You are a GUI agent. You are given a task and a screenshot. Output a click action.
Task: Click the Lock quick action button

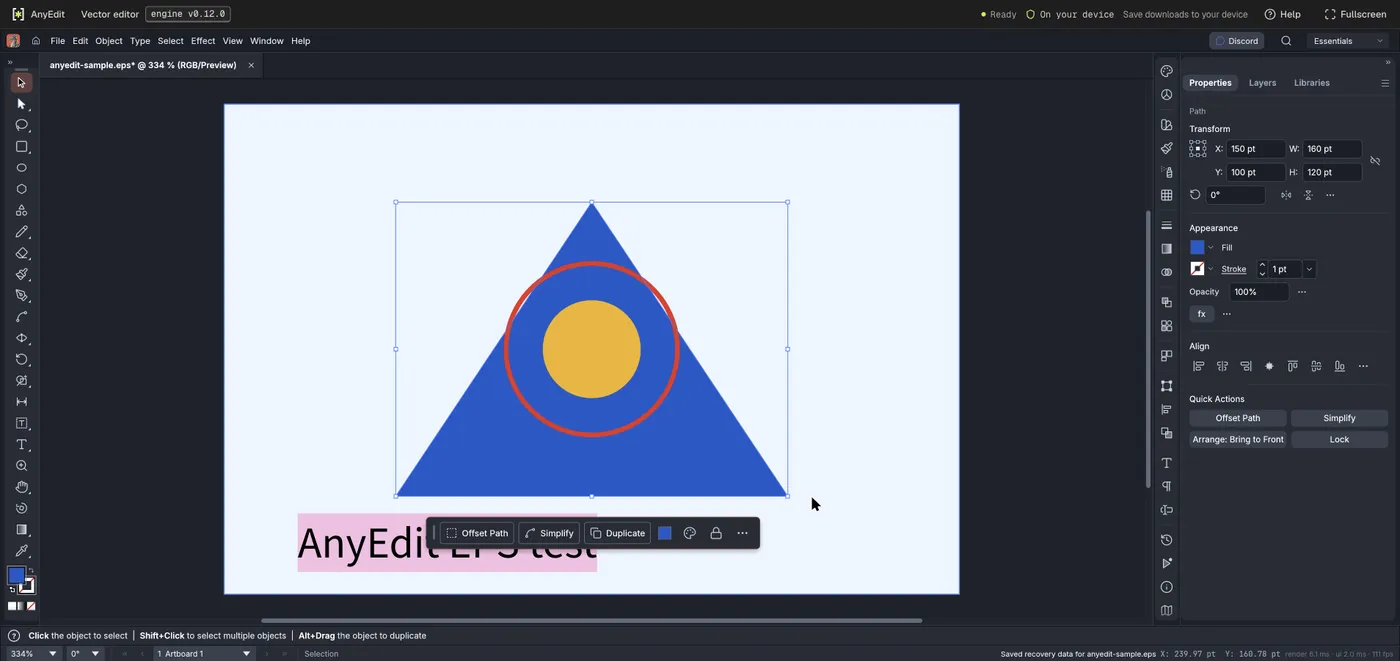coord(1339,439)
